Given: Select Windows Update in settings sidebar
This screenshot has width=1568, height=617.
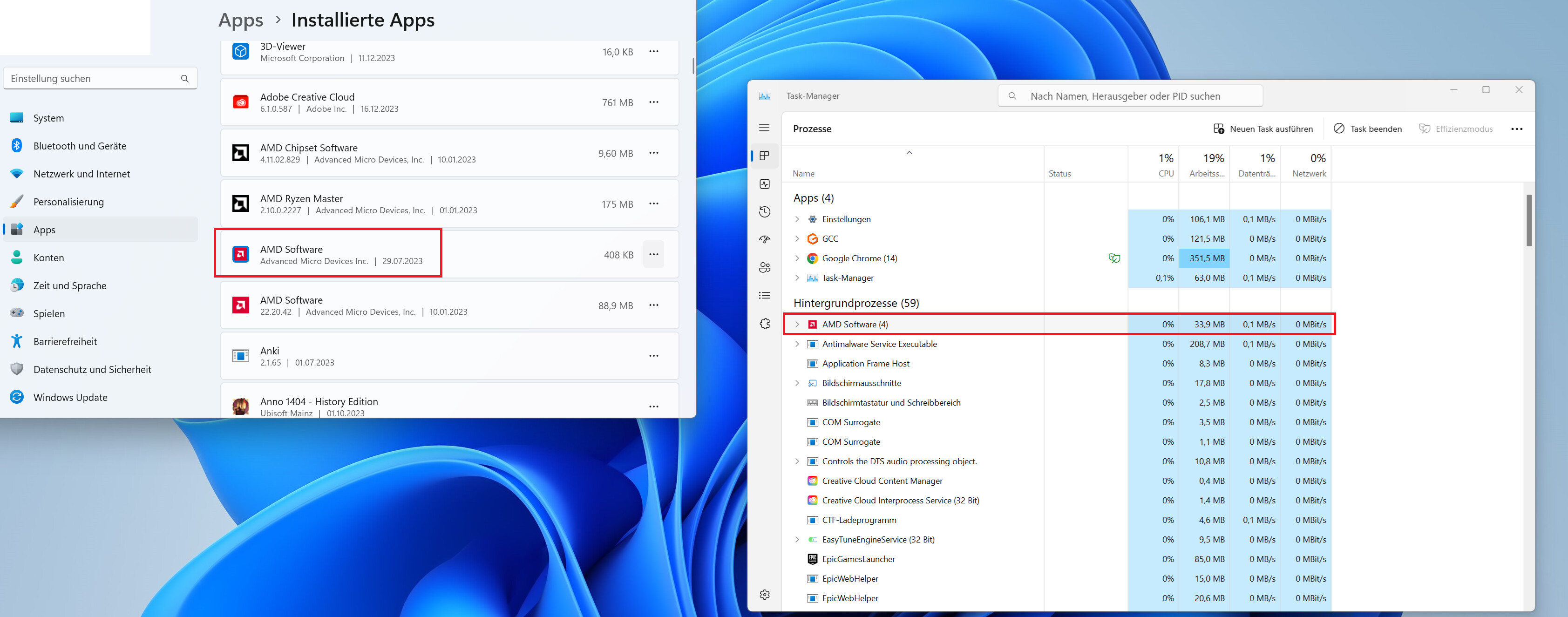Looking at the screenshot, I should 70,397.
